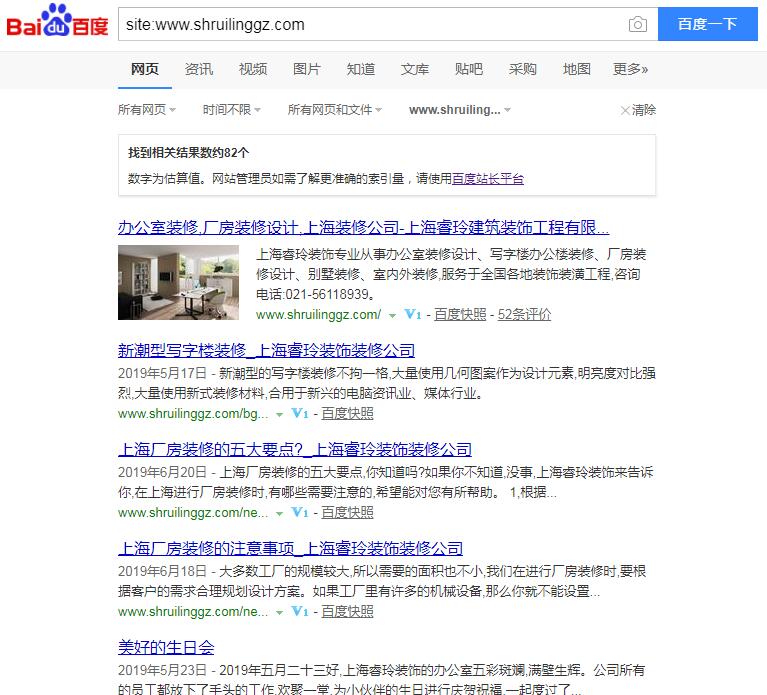Open 百度快照 for 注意事项 result
767x695 pixels.
click(x=347, y=611)
